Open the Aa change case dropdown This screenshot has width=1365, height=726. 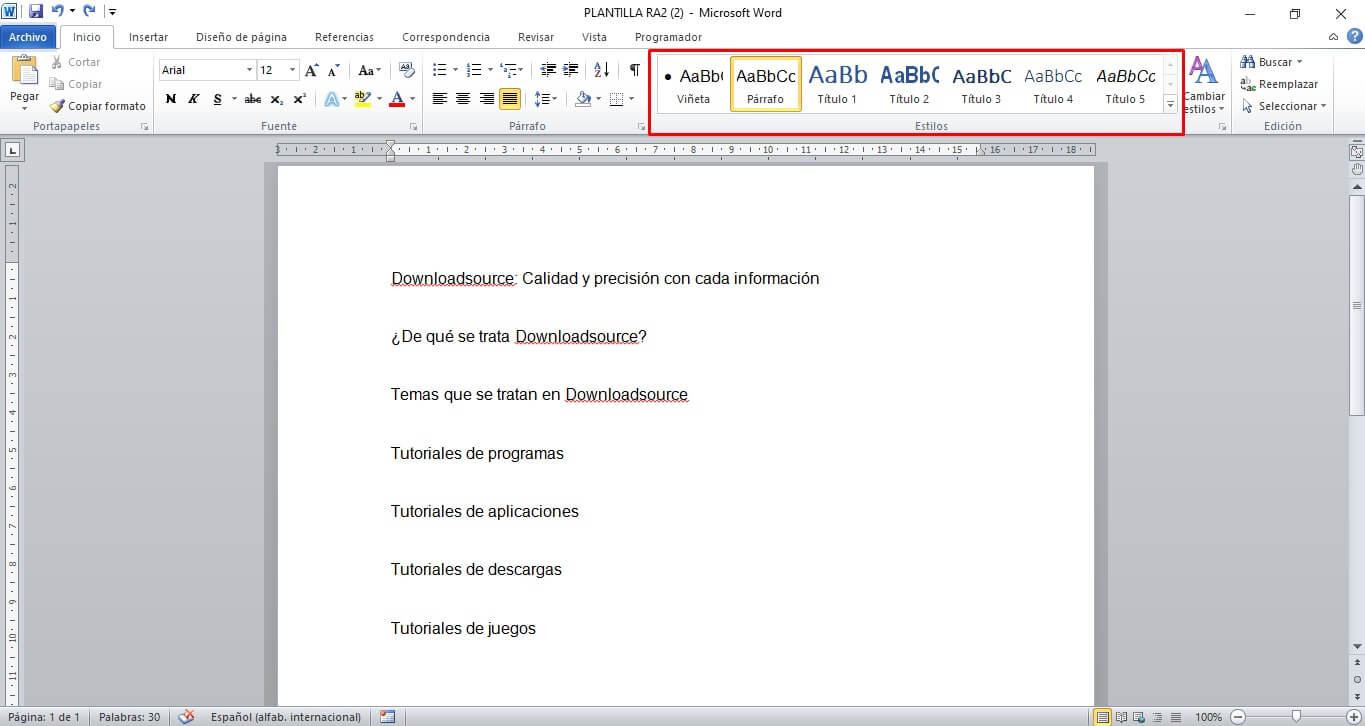(x=368, y=70)
